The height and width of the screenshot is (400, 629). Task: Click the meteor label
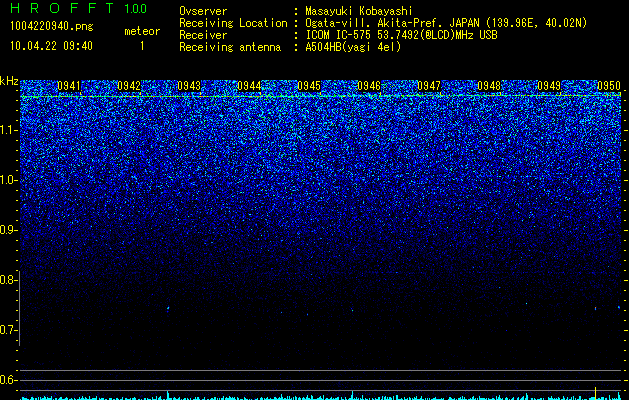142,31
